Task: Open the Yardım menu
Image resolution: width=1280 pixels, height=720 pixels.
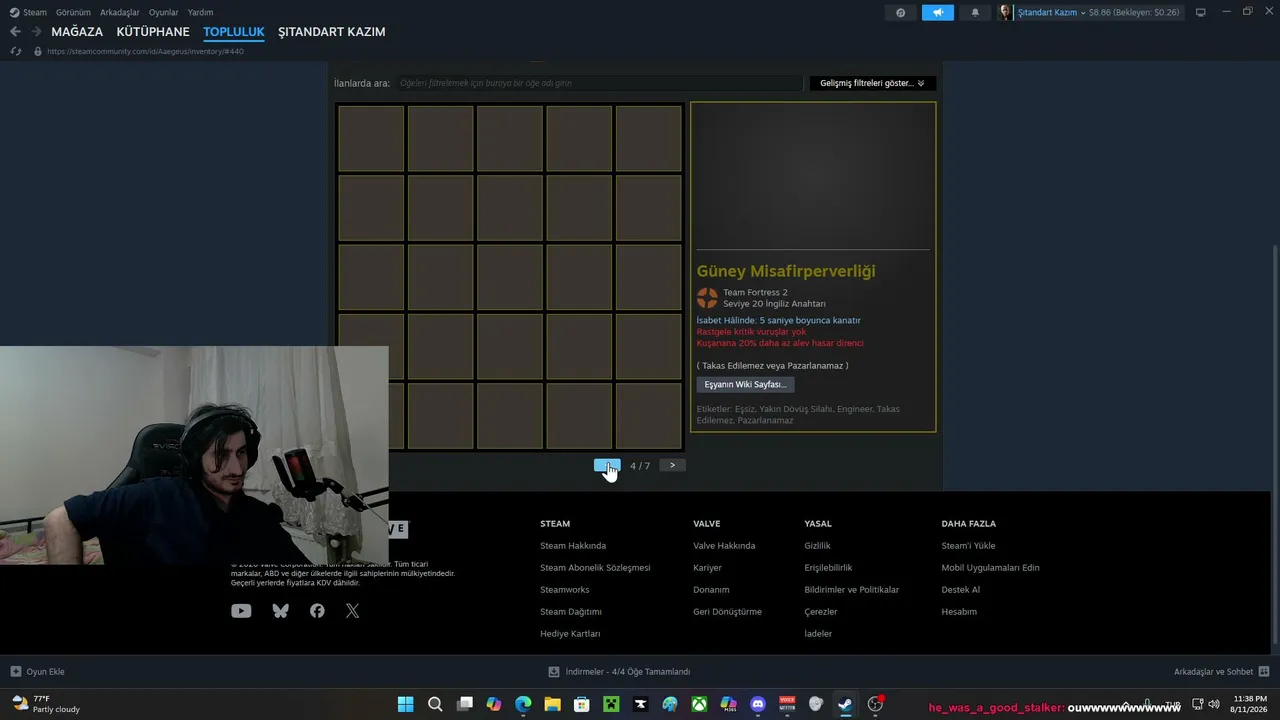Action: (200, 13)
